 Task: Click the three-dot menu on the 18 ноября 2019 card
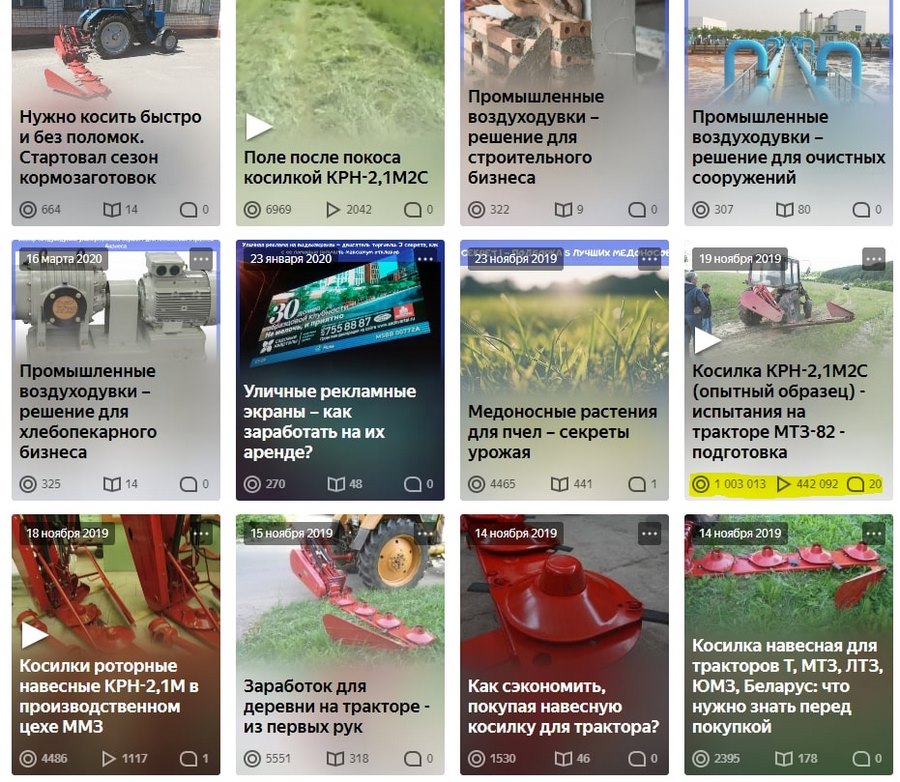(x=201, y=533)
